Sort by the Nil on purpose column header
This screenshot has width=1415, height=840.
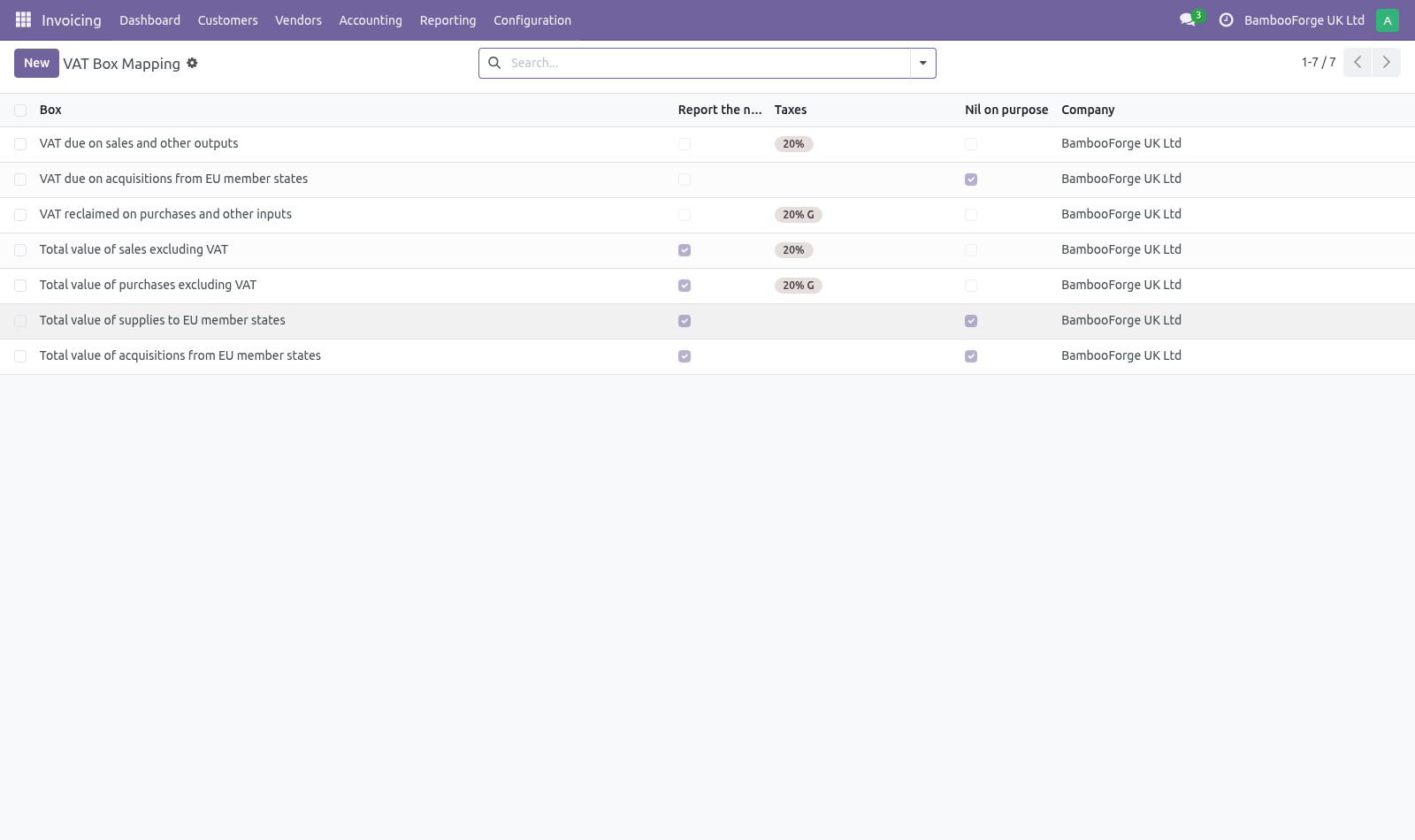click(1006, 110)
